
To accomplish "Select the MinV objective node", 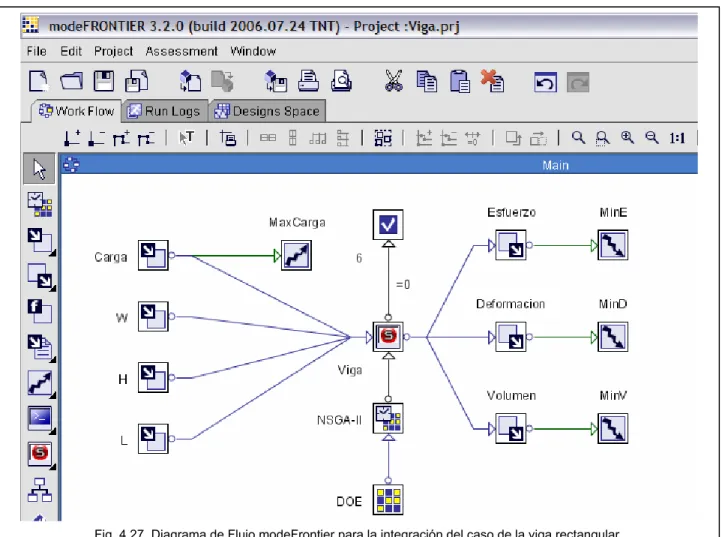I will tap(613, 428).
